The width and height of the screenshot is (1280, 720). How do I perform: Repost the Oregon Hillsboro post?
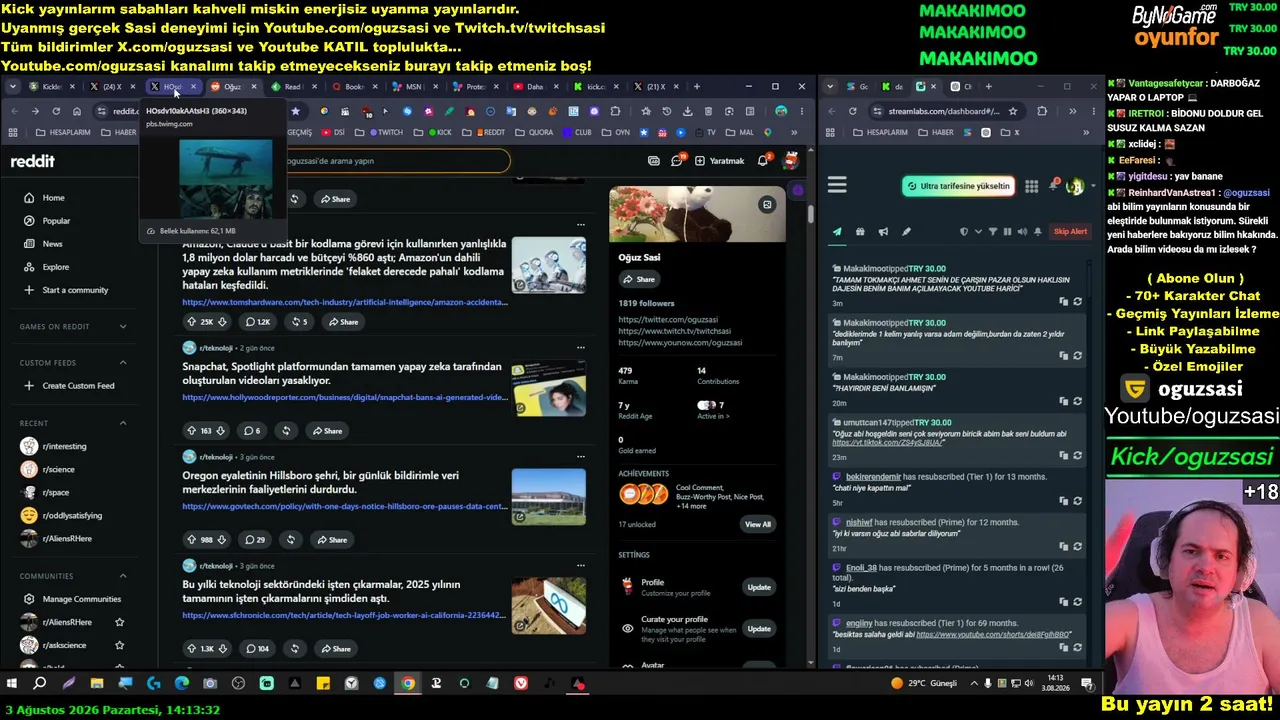point(290,540)
